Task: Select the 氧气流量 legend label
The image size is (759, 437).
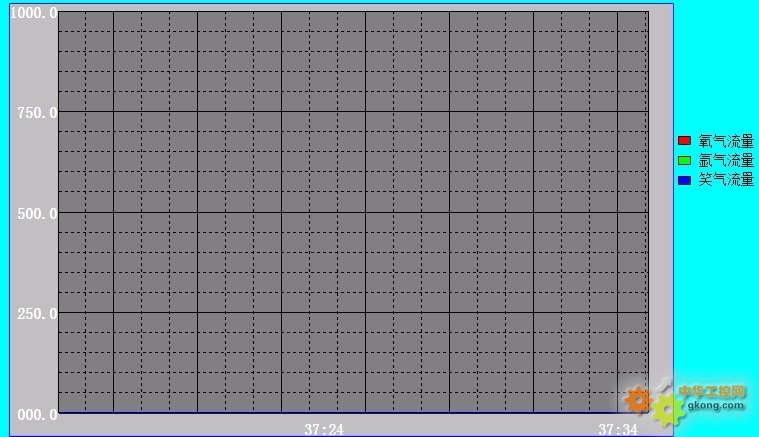Action: click(x=726, y=141)
